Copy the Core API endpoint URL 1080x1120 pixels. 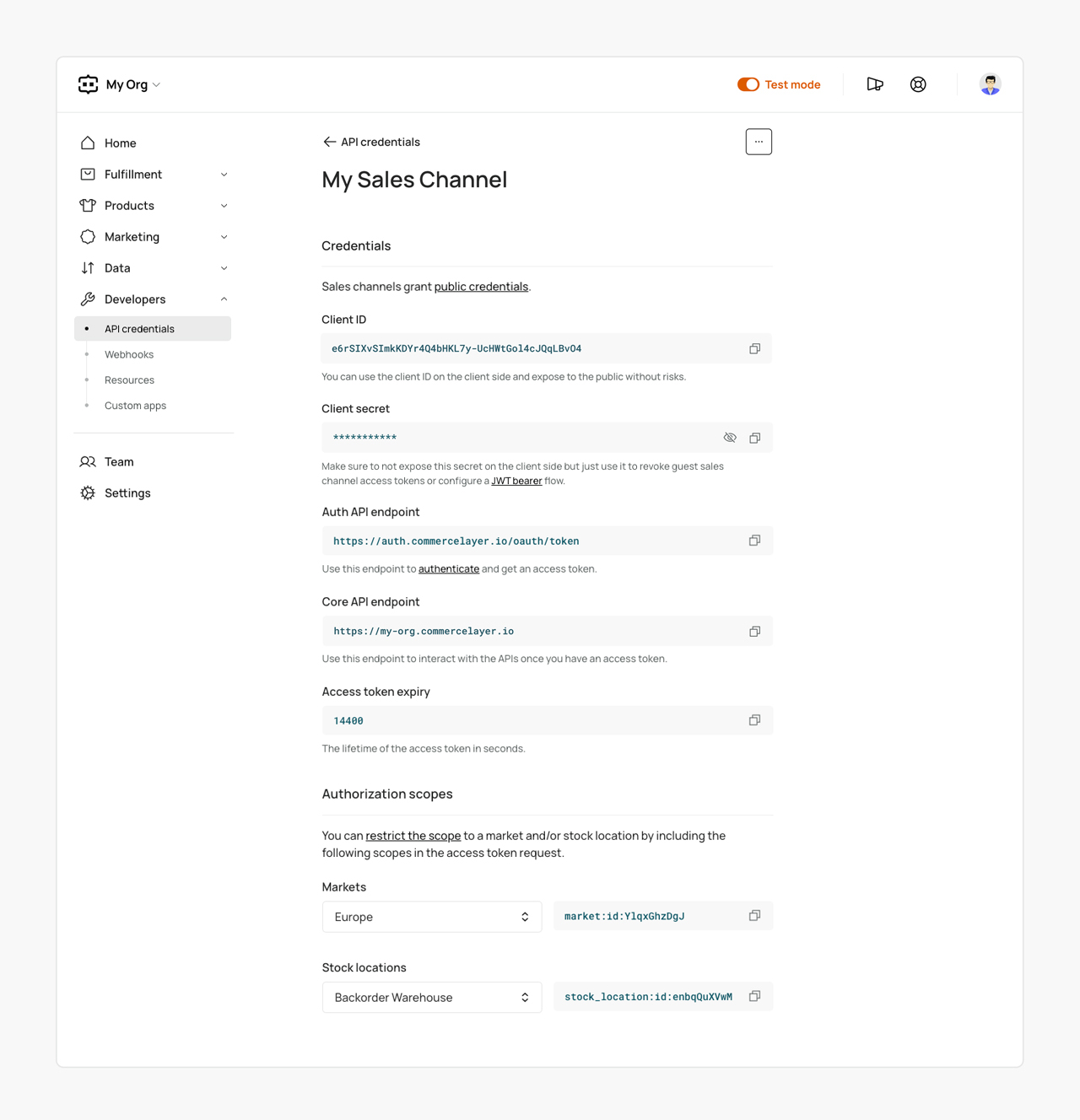pos(754,631)
